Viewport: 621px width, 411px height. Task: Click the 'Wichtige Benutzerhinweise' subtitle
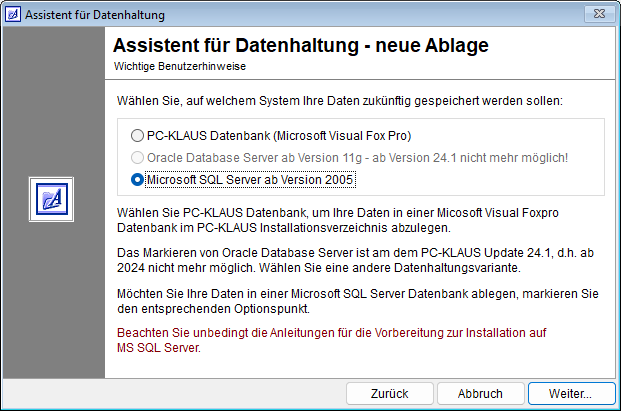180,66
